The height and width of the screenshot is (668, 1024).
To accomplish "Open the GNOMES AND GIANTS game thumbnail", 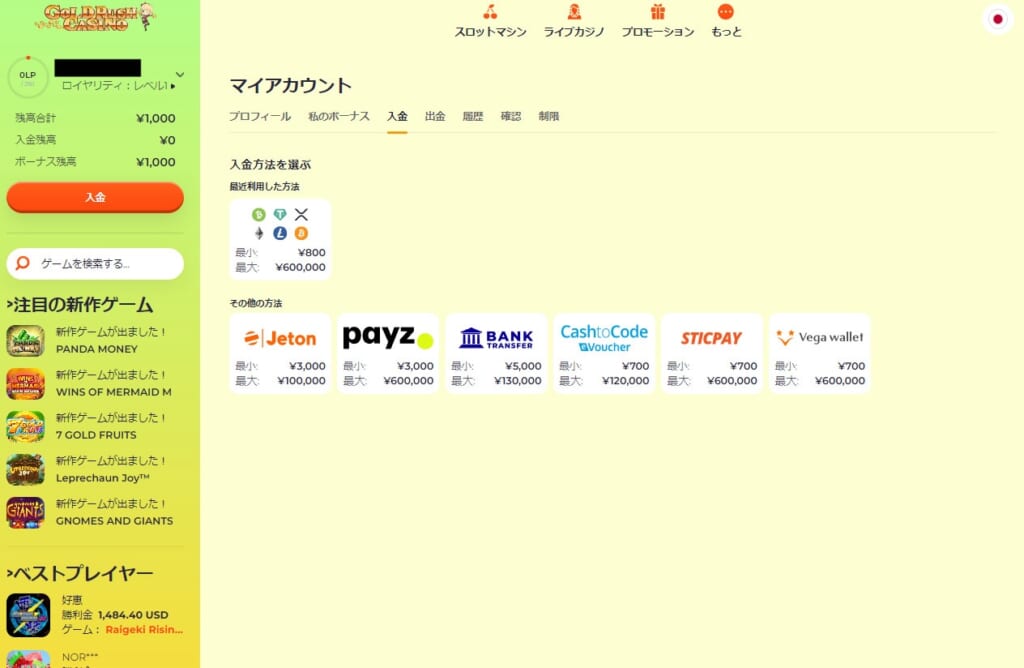I will [x=25, y=513].
